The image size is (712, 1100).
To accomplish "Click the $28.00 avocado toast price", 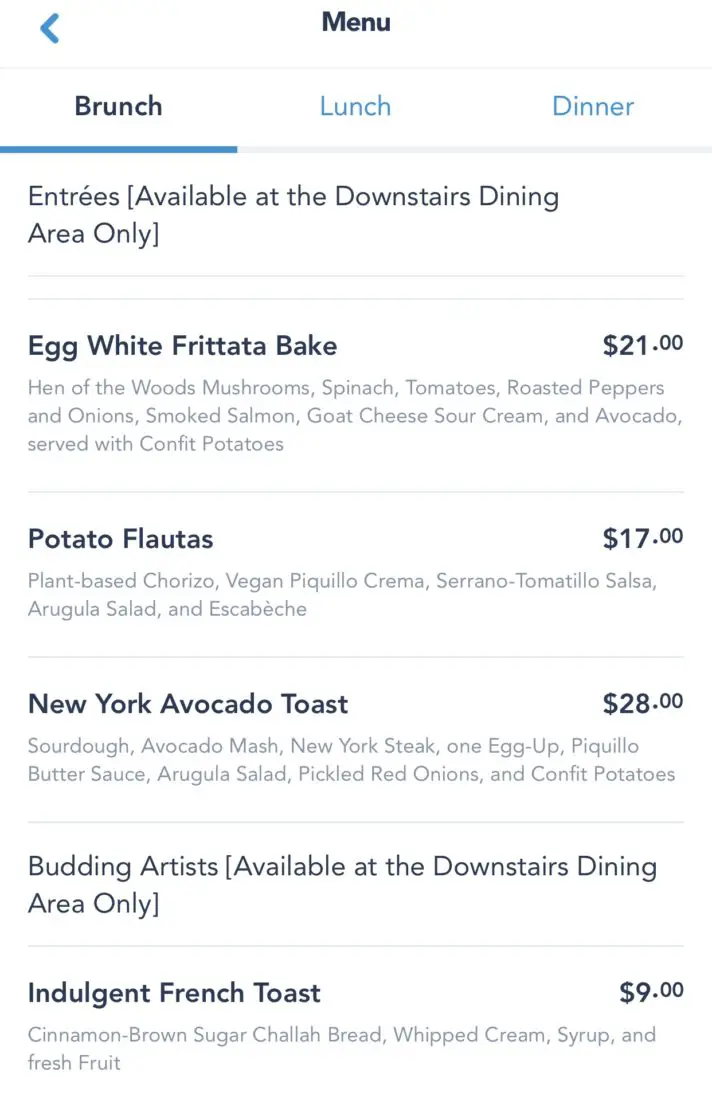I will pyautogui.click(x=643, y=704).
